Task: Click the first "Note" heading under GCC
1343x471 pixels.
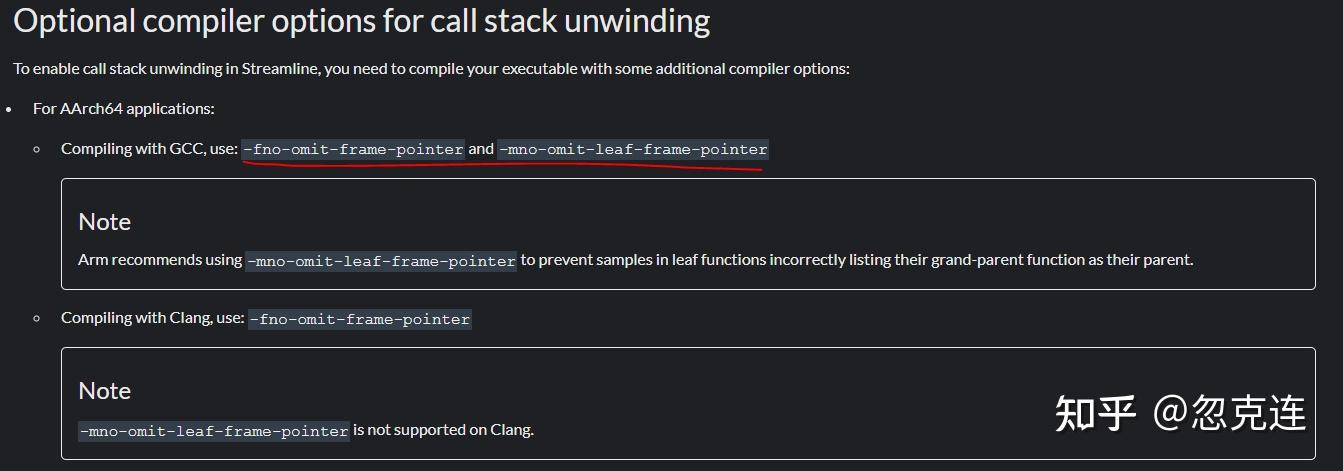Action: click(105, 221)
